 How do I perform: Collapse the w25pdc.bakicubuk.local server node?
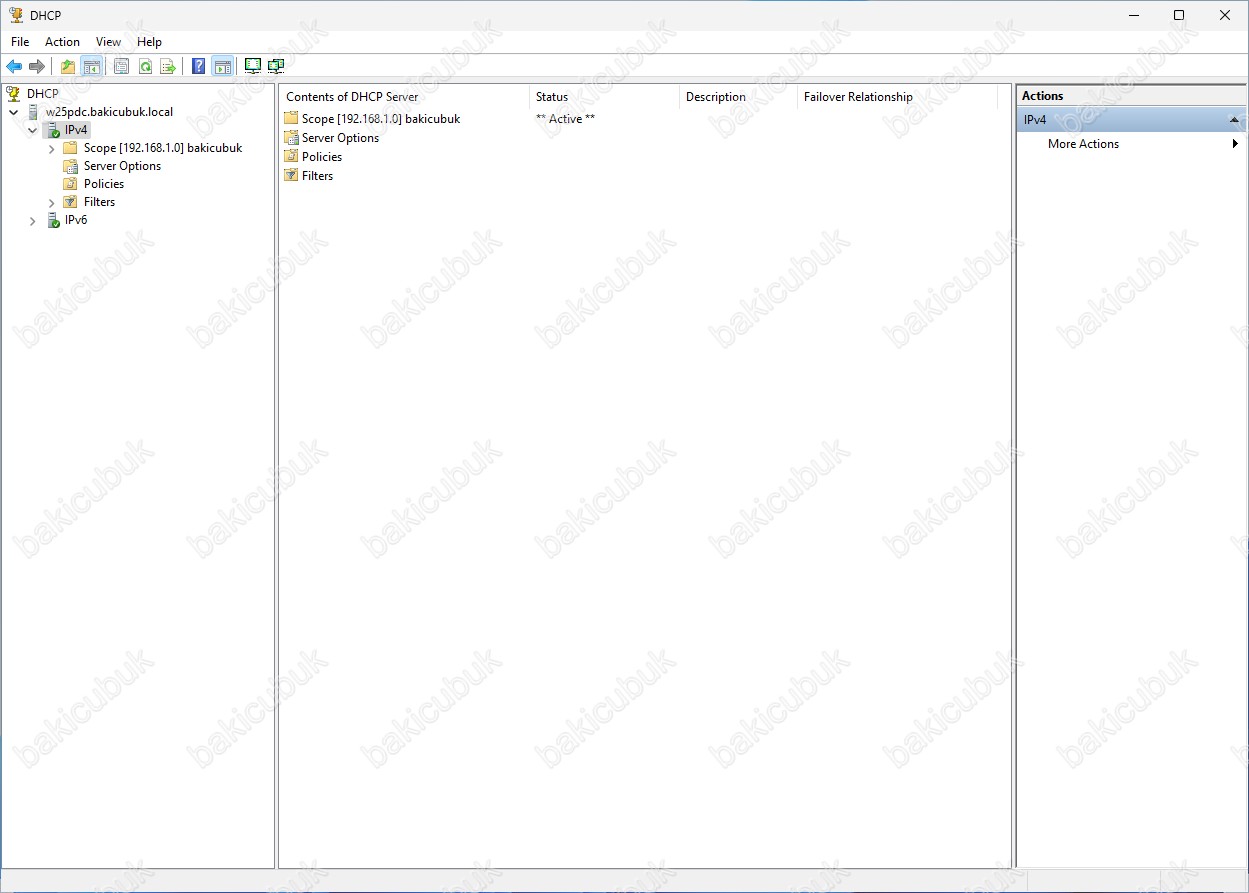pos(13,112)
